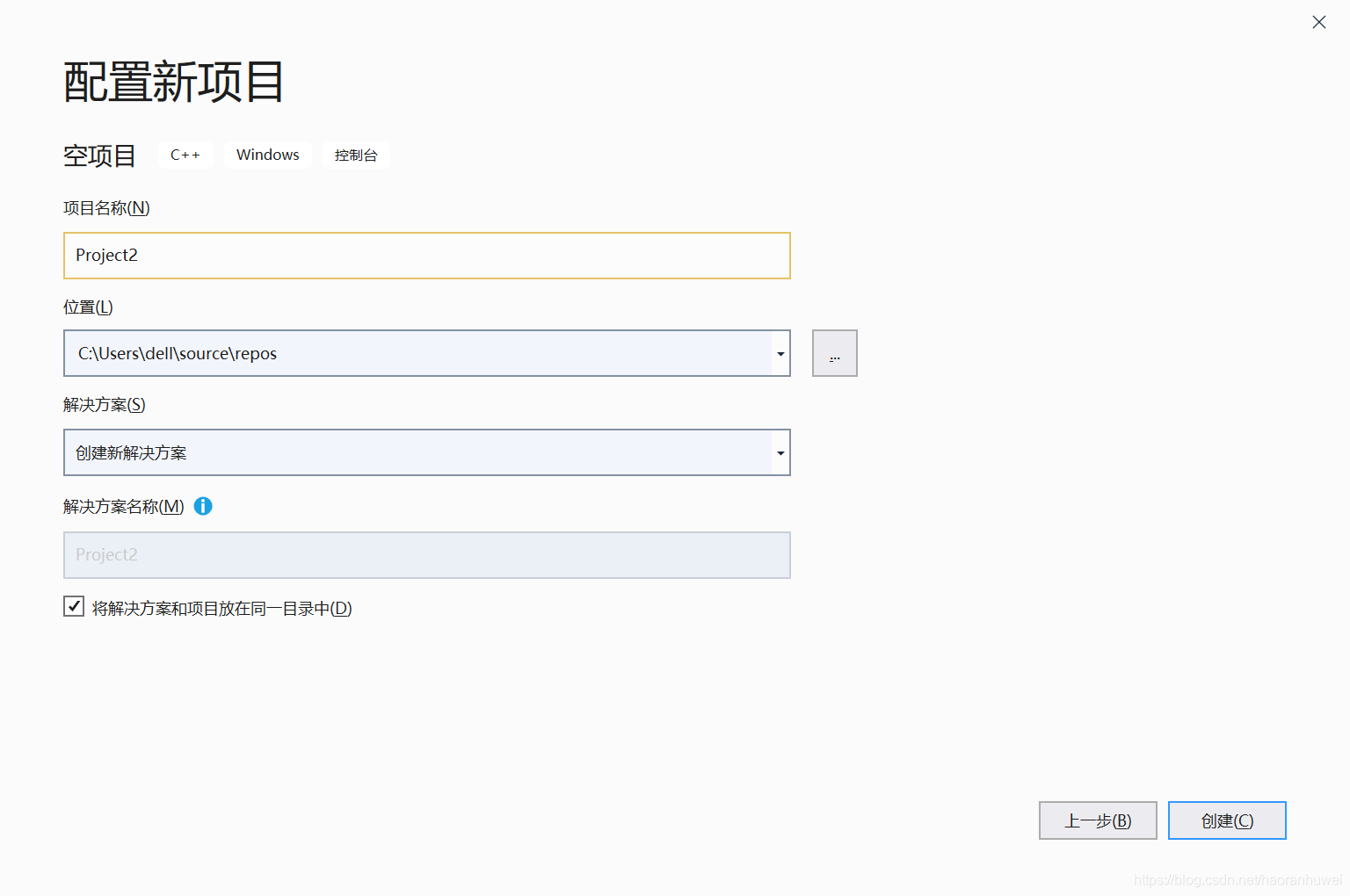
Task: Click the Project2 project name field
Action: [426, 256]
